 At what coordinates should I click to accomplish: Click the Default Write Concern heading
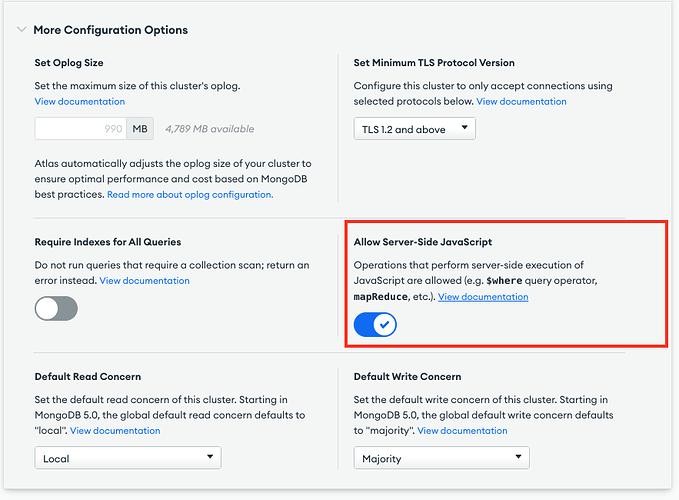click(407, 377)
